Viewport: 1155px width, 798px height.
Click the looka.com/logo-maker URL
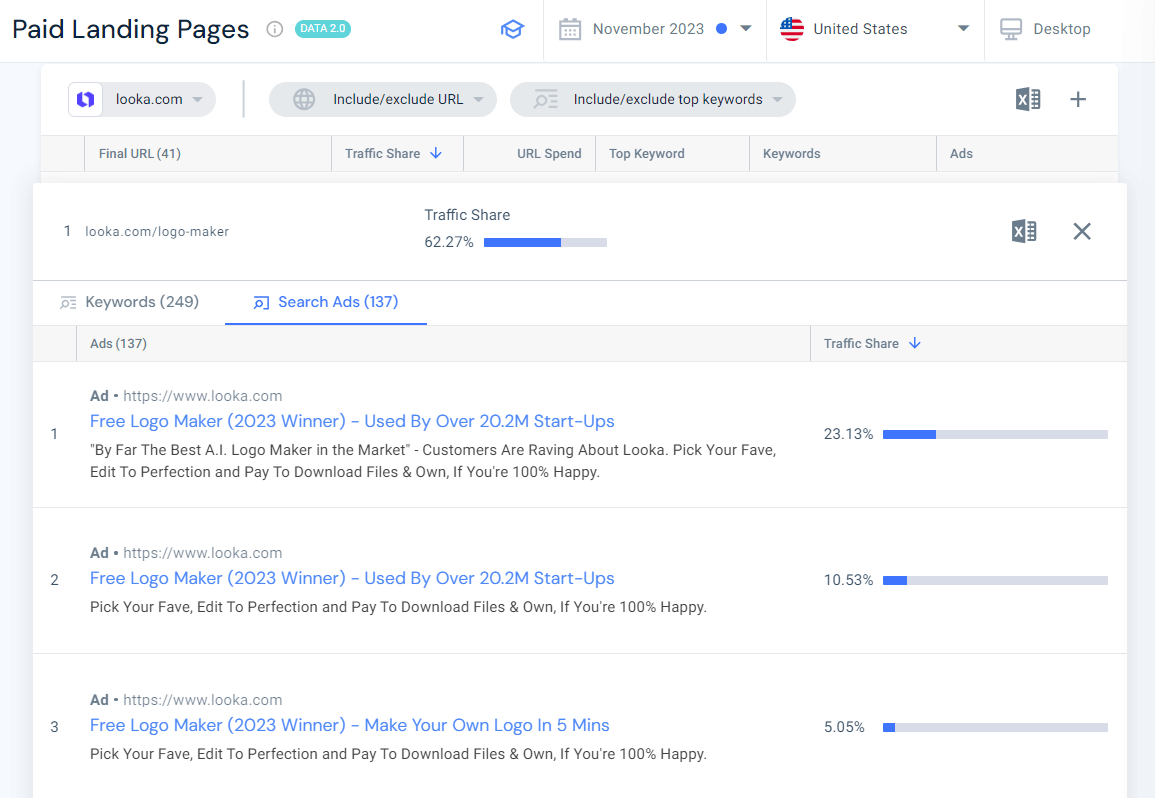tap(157, 231)
